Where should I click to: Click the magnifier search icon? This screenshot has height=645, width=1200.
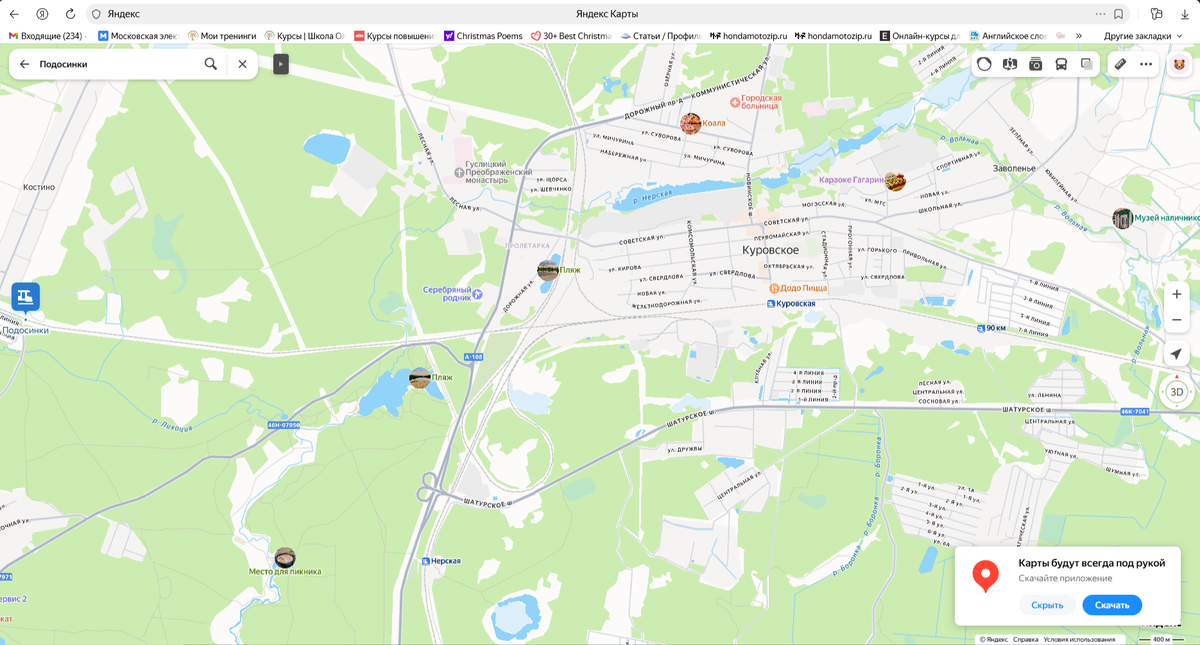click(210, 64)
